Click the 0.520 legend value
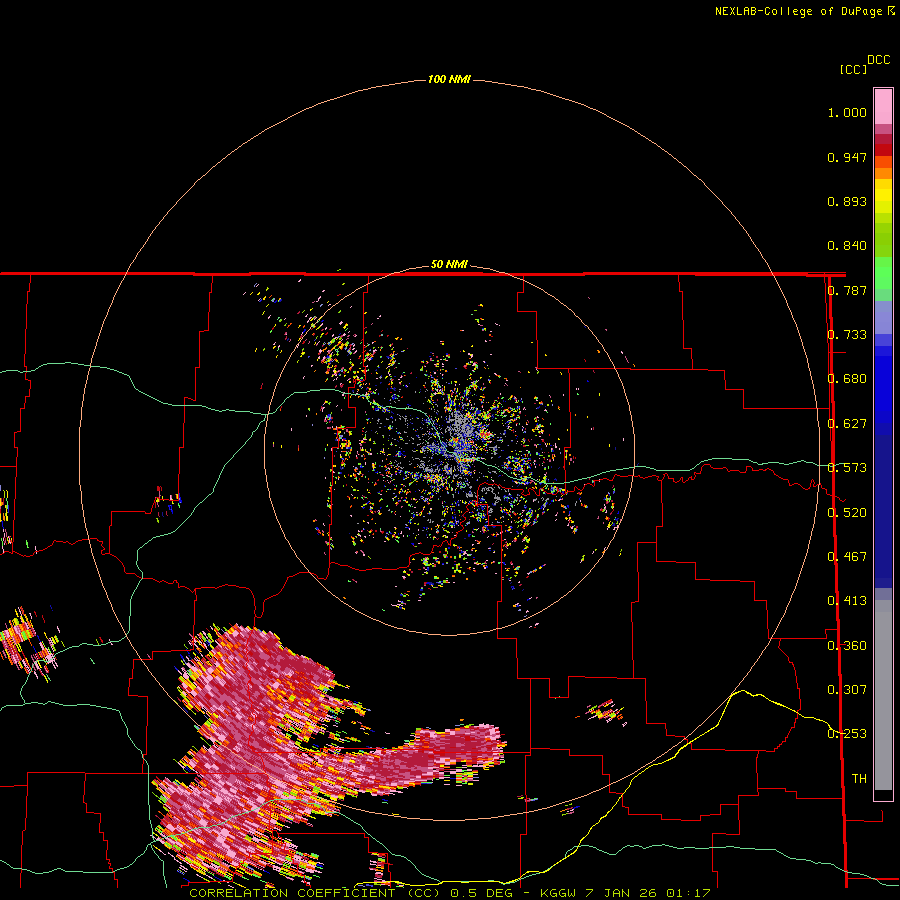Viewport: 900px width, 900px height. pyautogui.click(x=847, y=512)
